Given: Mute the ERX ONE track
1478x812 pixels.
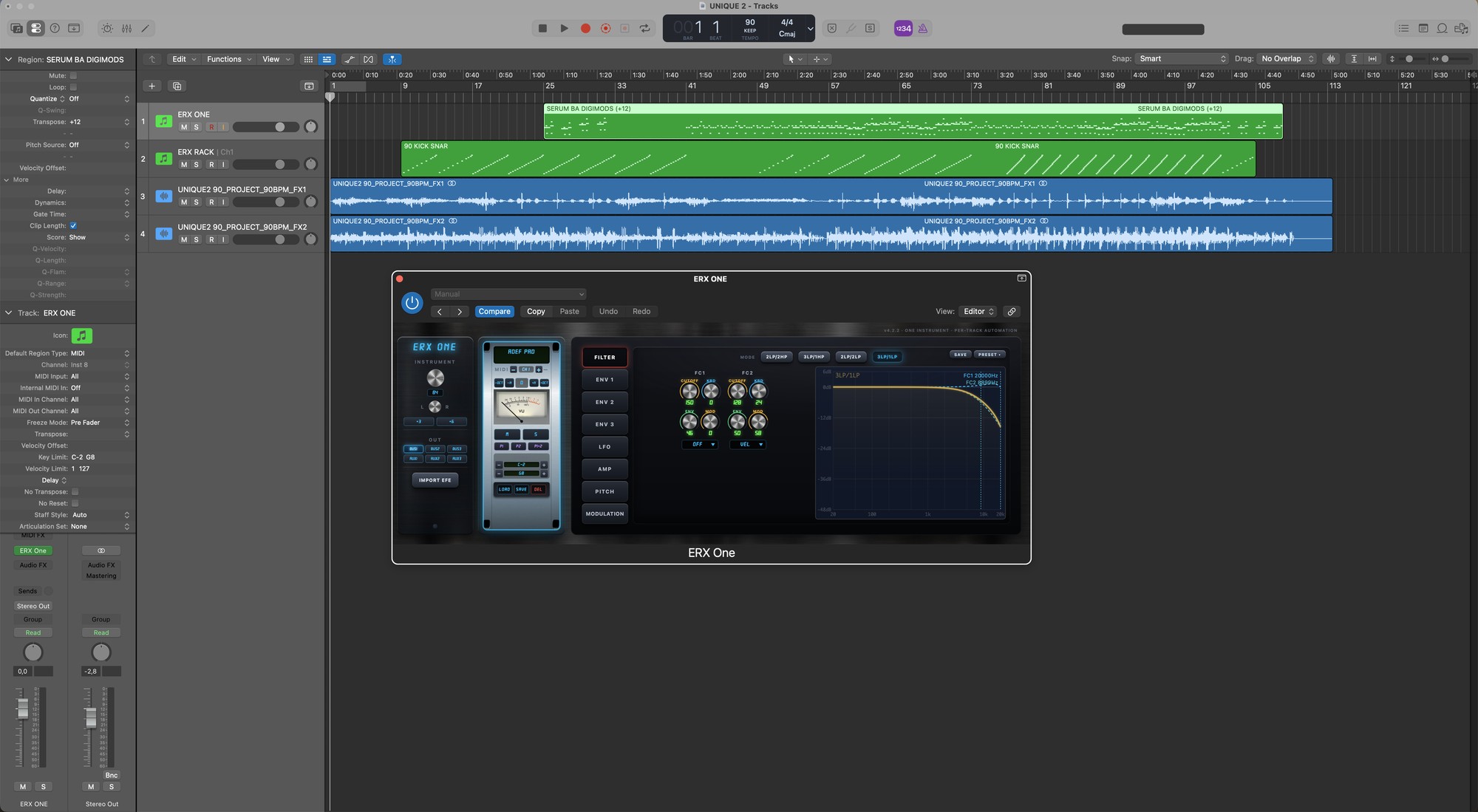Looking at the screenshot, I should click(184, 127).
